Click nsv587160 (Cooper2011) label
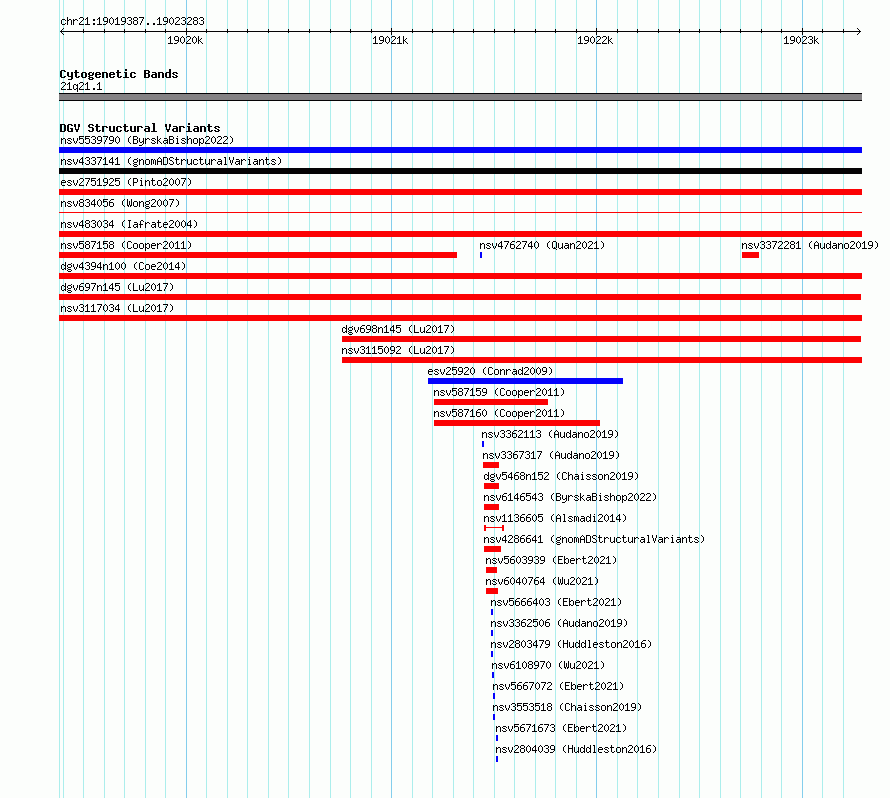 [x=499, y=413]
